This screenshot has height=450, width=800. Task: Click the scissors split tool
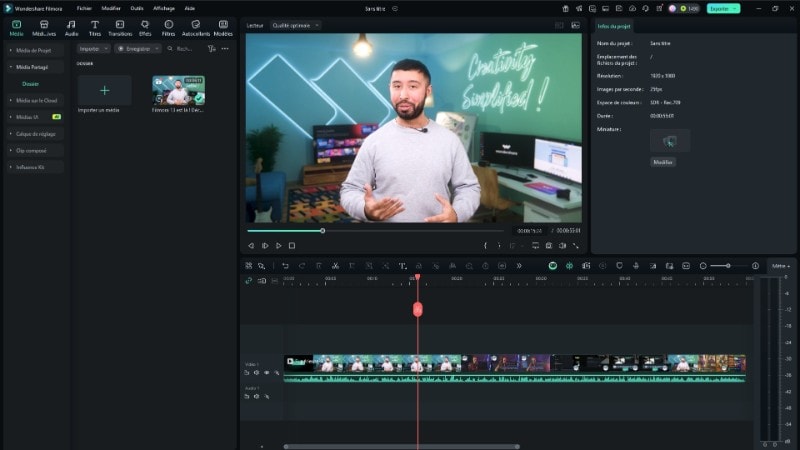pyautogui.click(x=335, y=266)
